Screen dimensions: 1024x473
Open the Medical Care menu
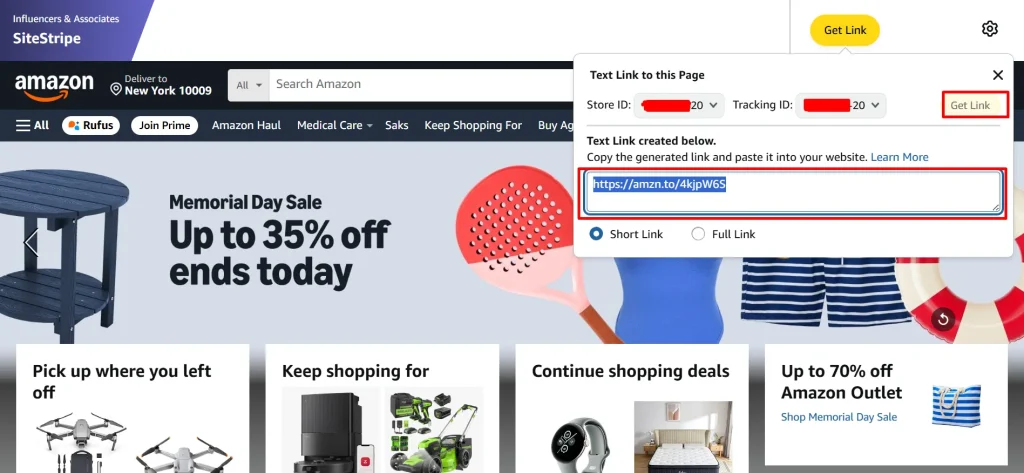334,125
